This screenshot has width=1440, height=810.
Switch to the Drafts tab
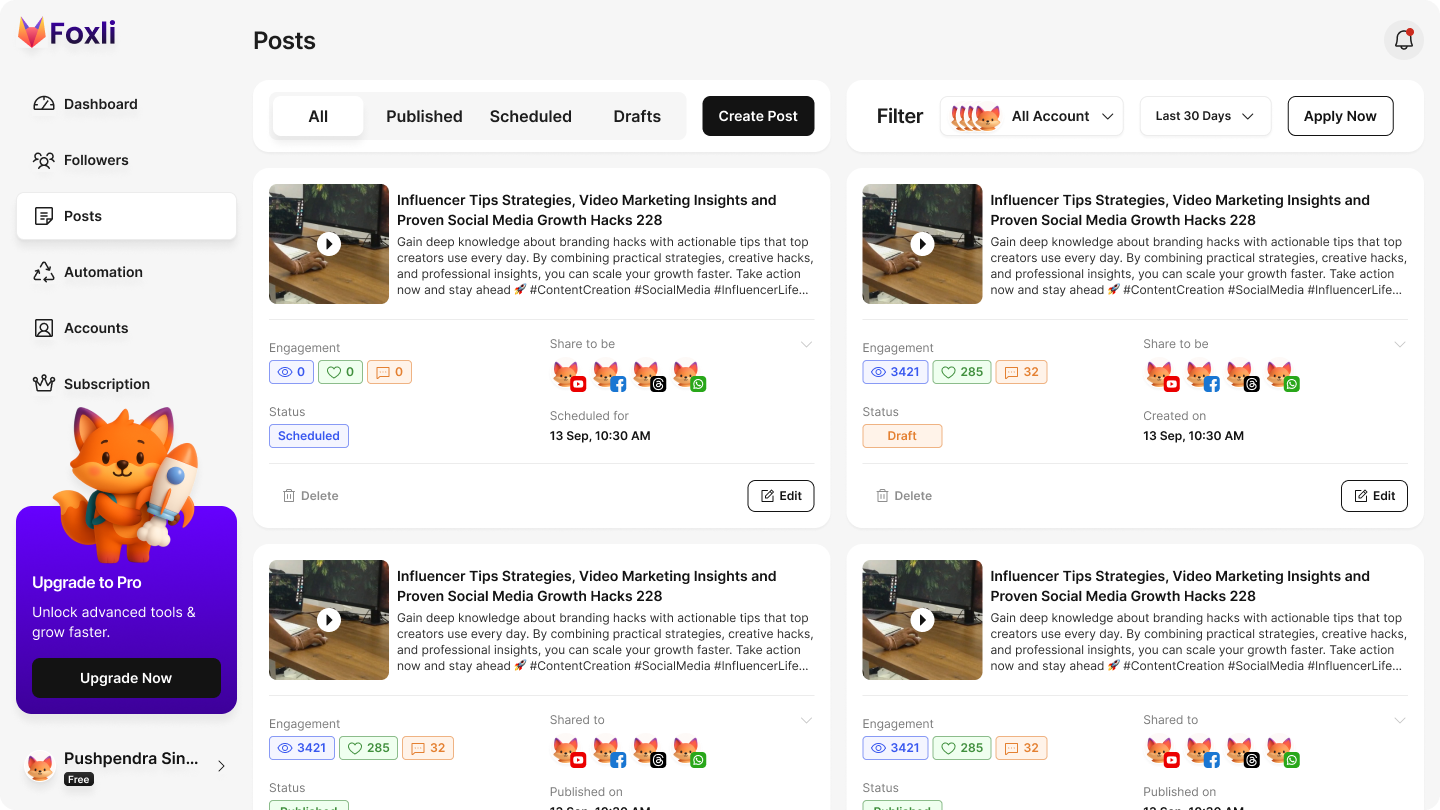point(637,116)
